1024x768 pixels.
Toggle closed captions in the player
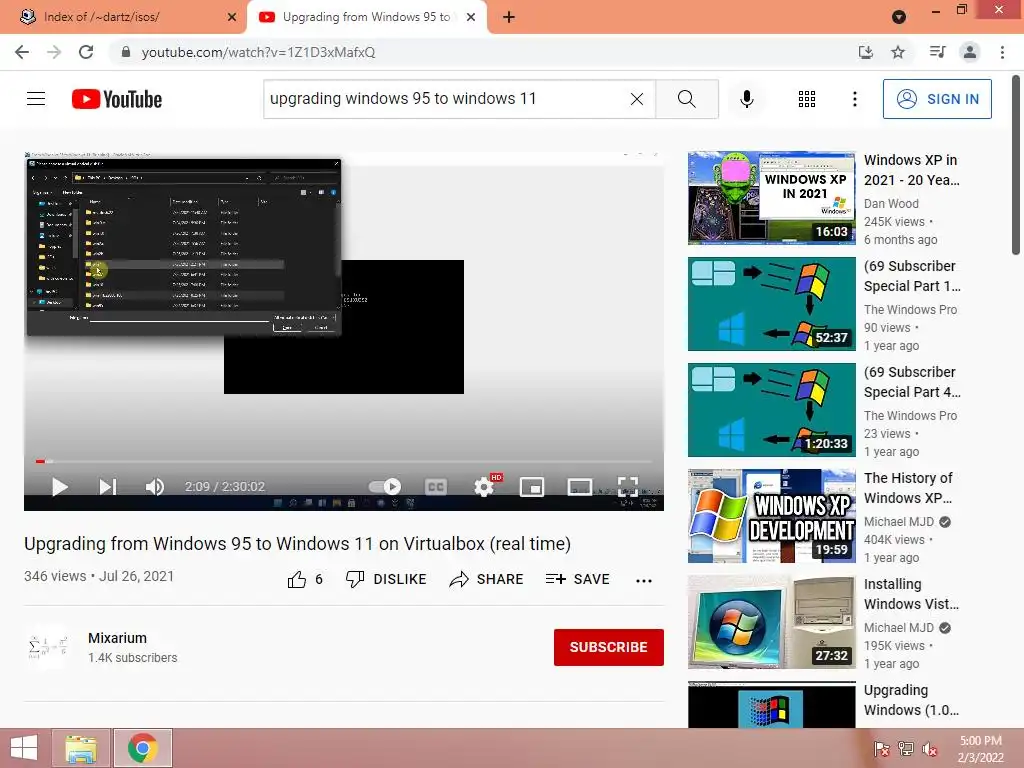(x=436, y=487)
